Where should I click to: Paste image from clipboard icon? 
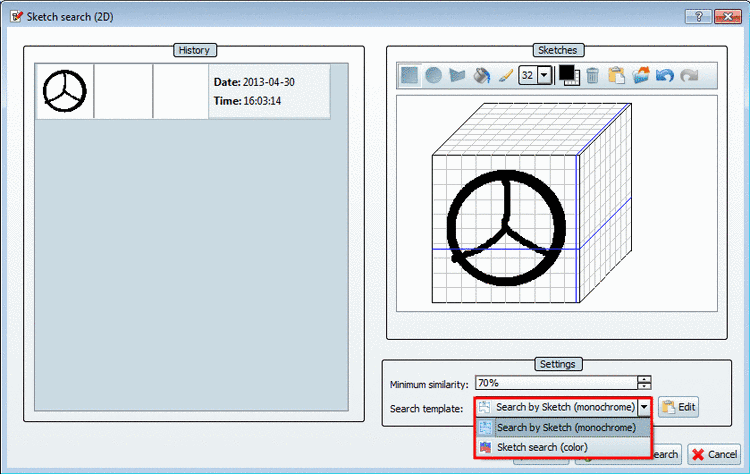pyautogui.click(x=616, y=75)
